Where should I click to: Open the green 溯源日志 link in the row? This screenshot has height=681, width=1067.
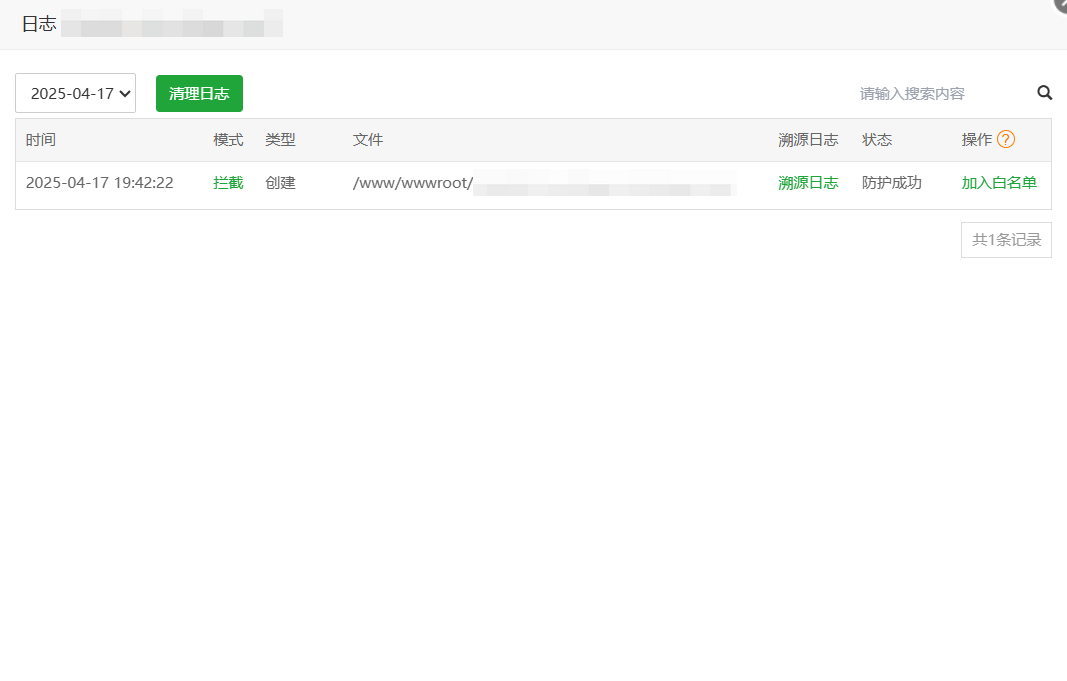(808, 183)
